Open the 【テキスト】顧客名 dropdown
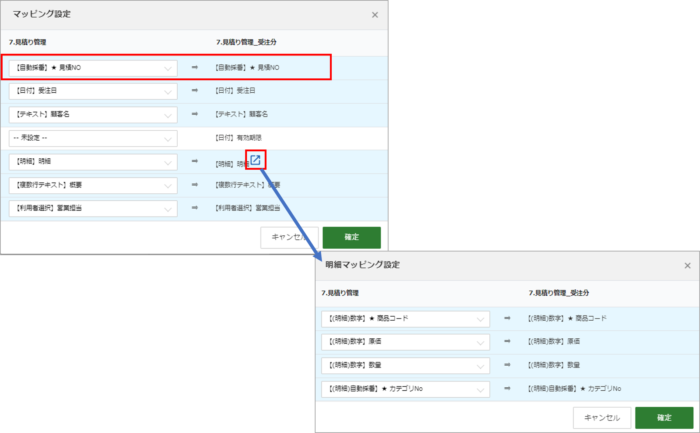The image size is (700, 433). tap(93, 115)
